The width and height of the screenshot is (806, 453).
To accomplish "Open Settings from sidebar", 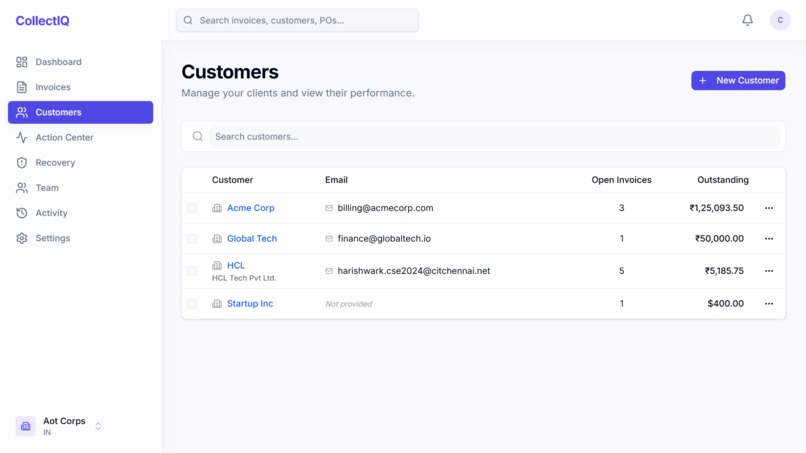I will pyautogui.click(x=80, y=238).
